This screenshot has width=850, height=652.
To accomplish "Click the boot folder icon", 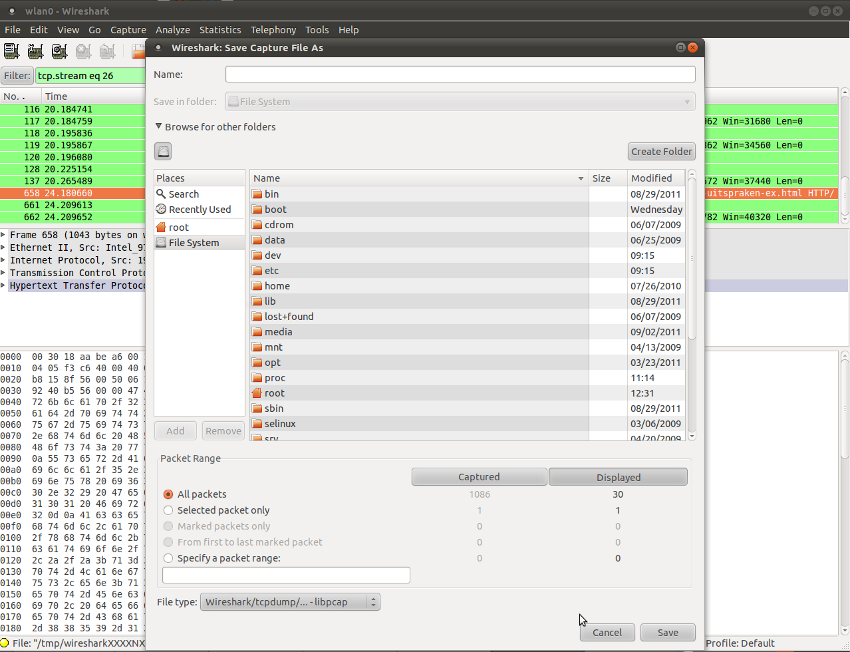I will [x=257, y=209].
